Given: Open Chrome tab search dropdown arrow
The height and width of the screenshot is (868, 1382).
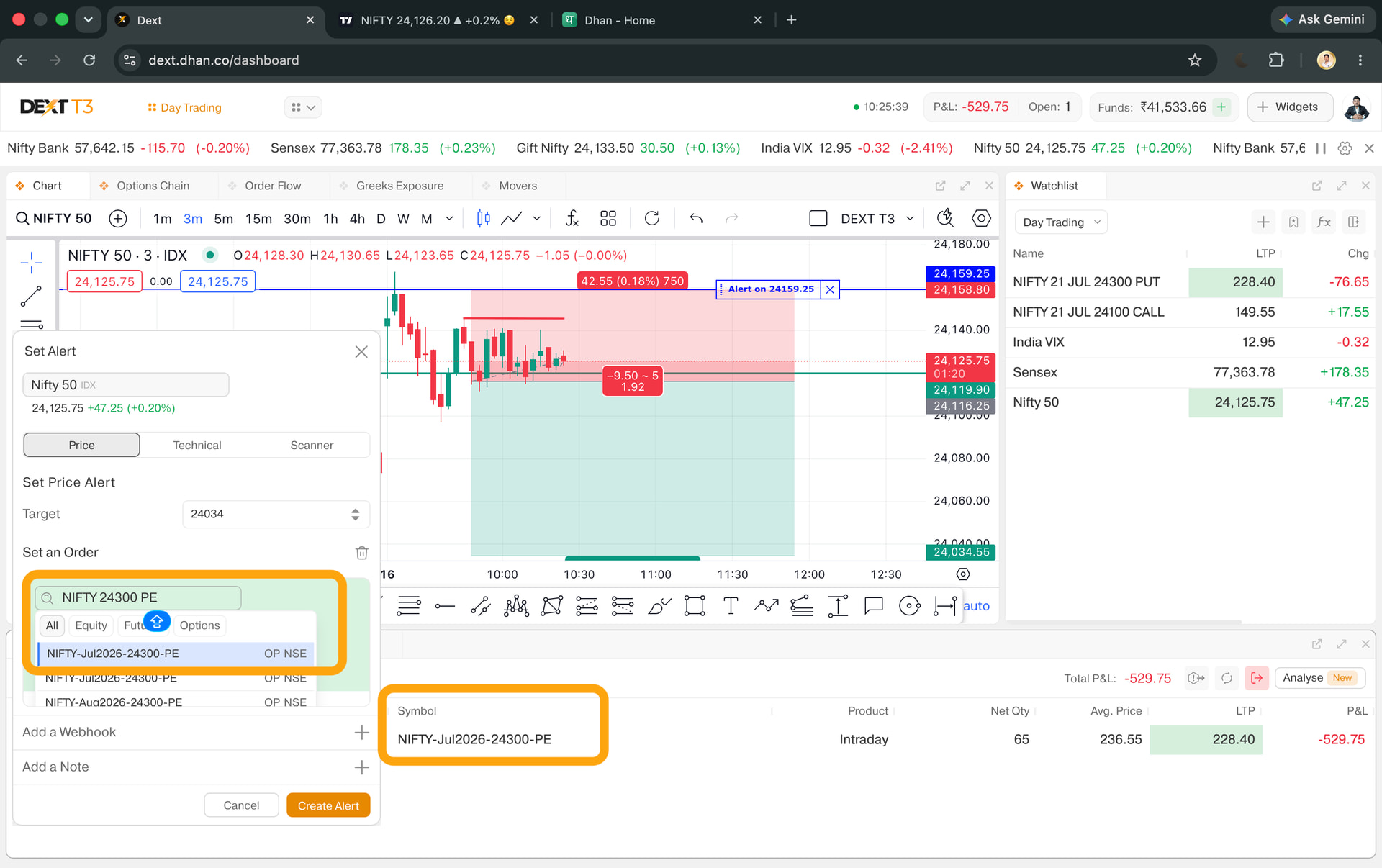Looking at the screenshot, I should click(89, 19).
